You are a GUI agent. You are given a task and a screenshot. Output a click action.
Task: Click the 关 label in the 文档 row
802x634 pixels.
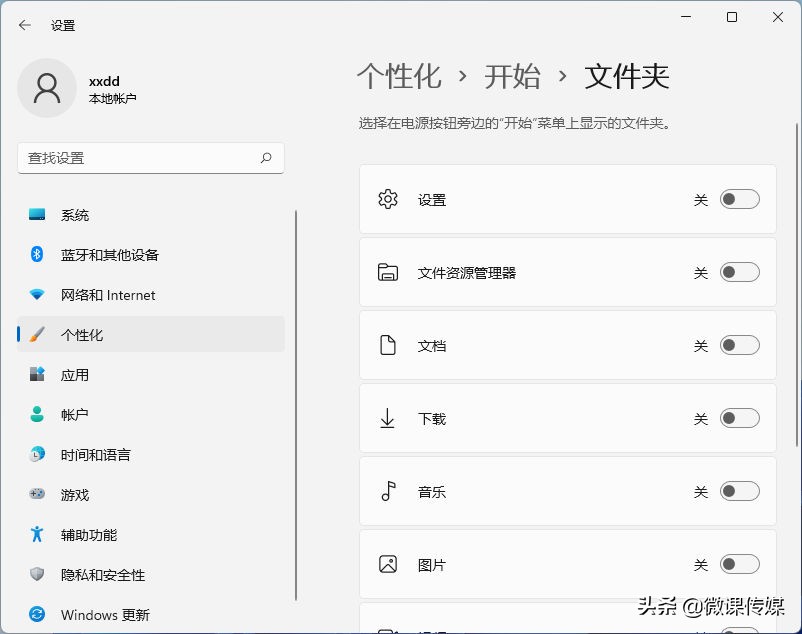click(701, 346)
